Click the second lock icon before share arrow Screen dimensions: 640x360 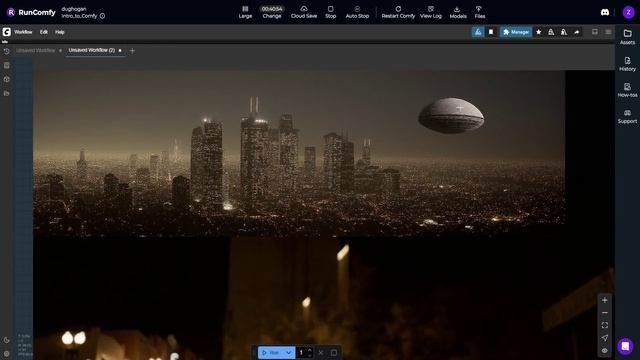[564, 32]
